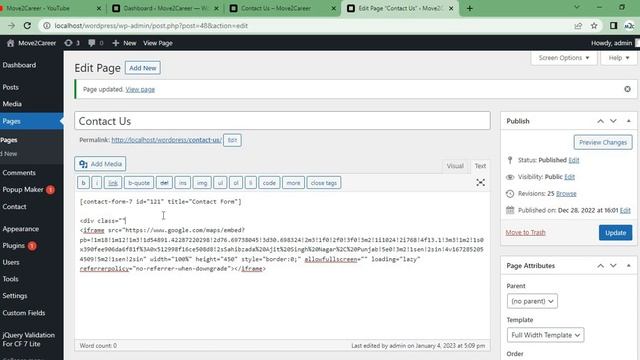Click the ins quicktag button
Image resolution: width=640 pixels, height=360 pixels.
(182, 183)
